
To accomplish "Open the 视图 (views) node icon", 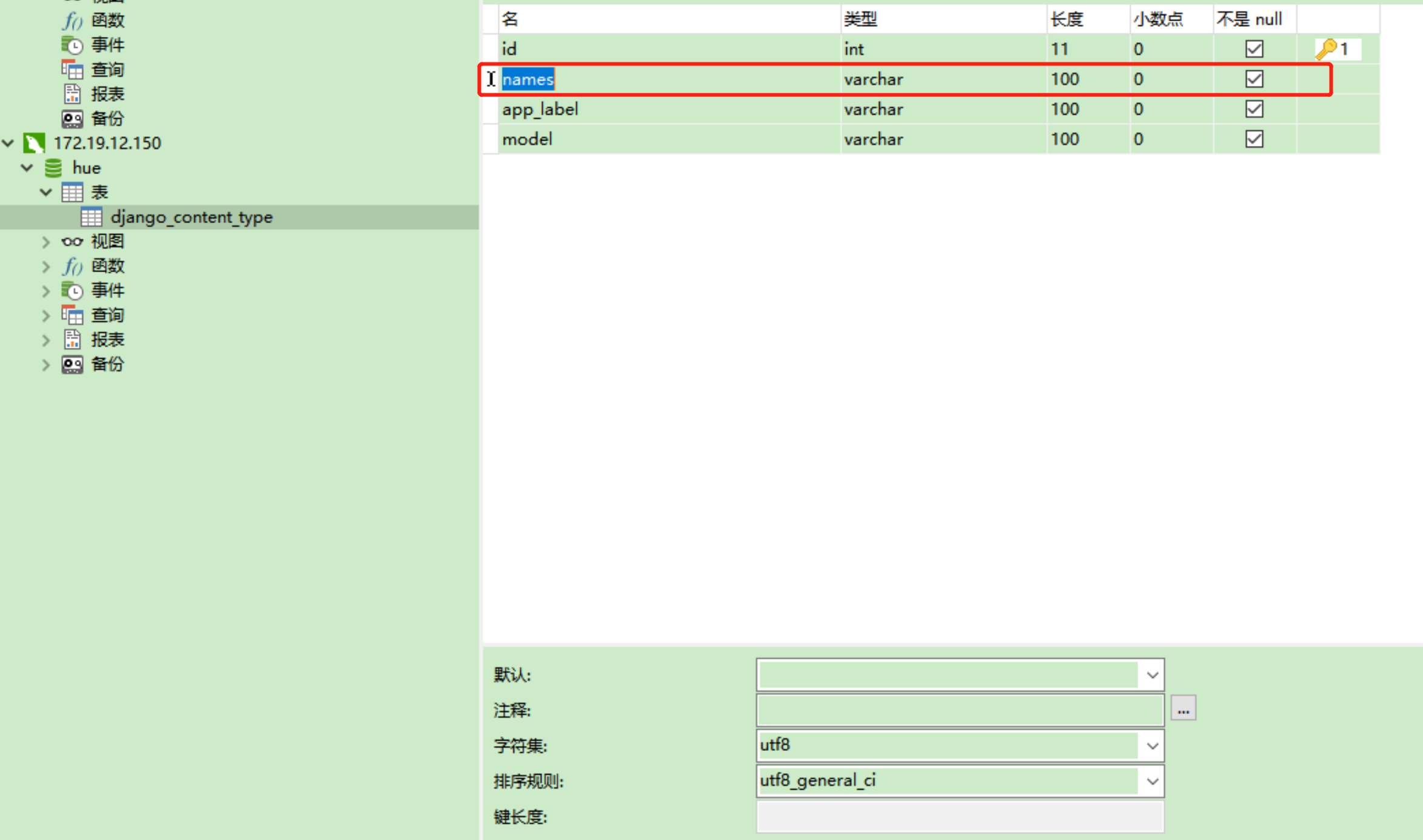I will coord(72,241).
